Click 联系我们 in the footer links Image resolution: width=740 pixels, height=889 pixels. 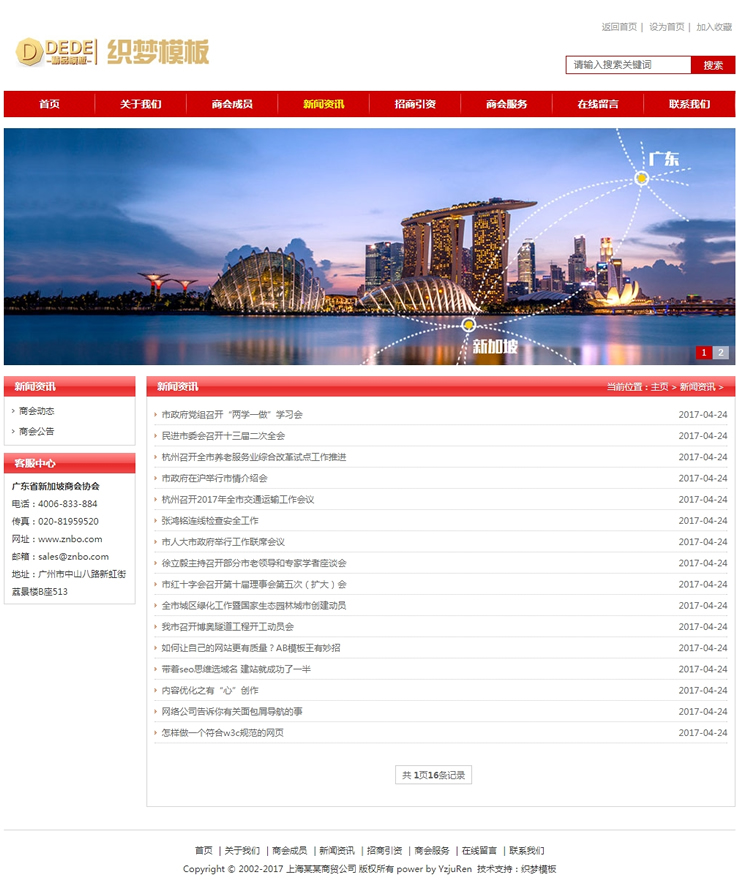click(526, 850)
